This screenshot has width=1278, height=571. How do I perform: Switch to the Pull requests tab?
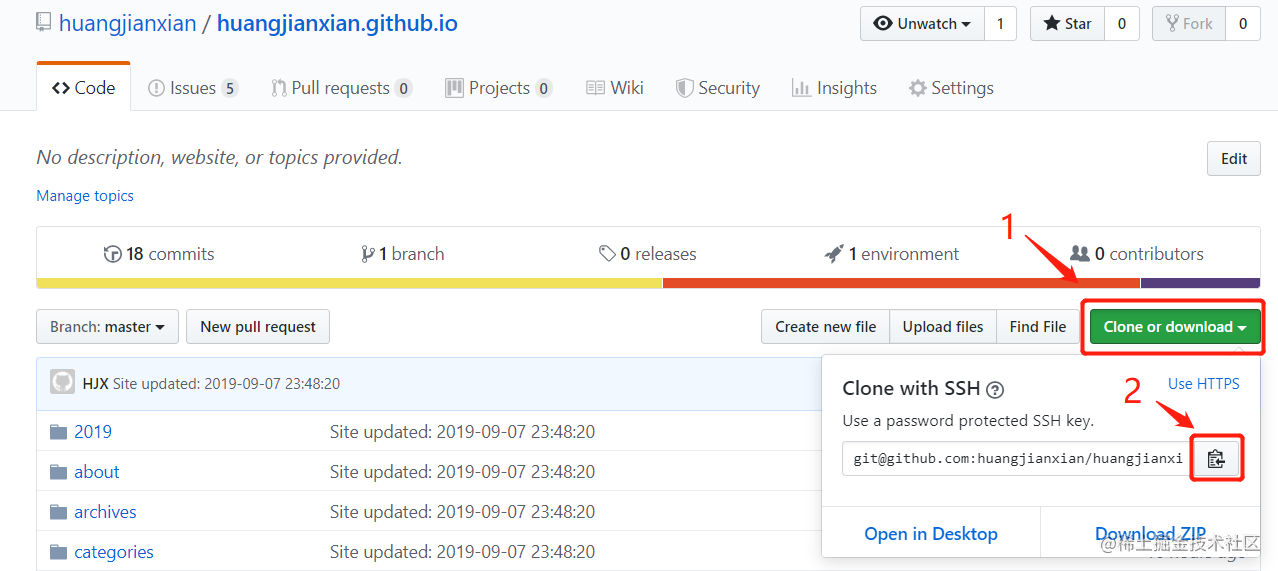(341, 88)
